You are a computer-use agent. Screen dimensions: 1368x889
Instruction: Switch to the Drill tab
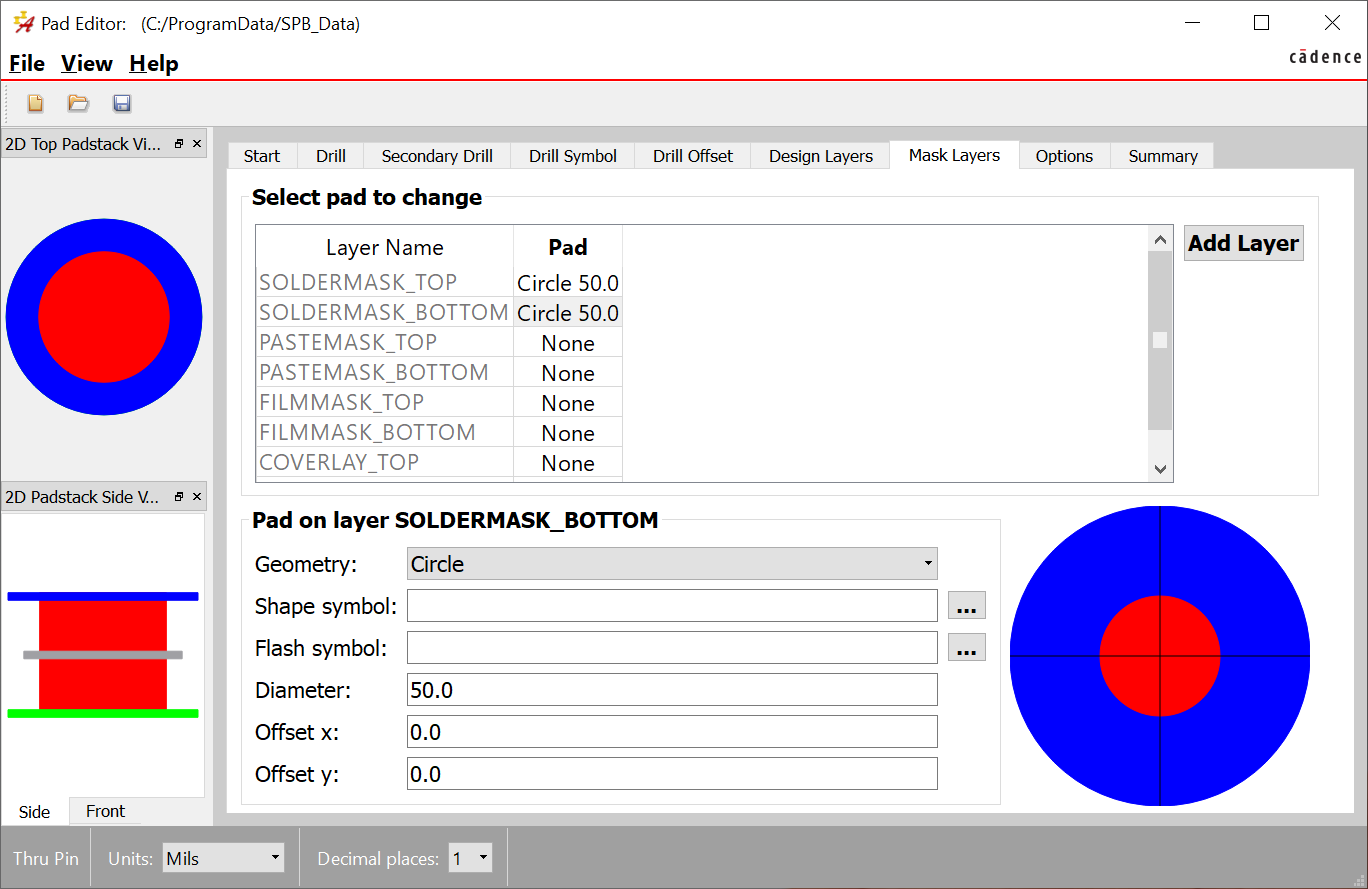tap(331, 156)
